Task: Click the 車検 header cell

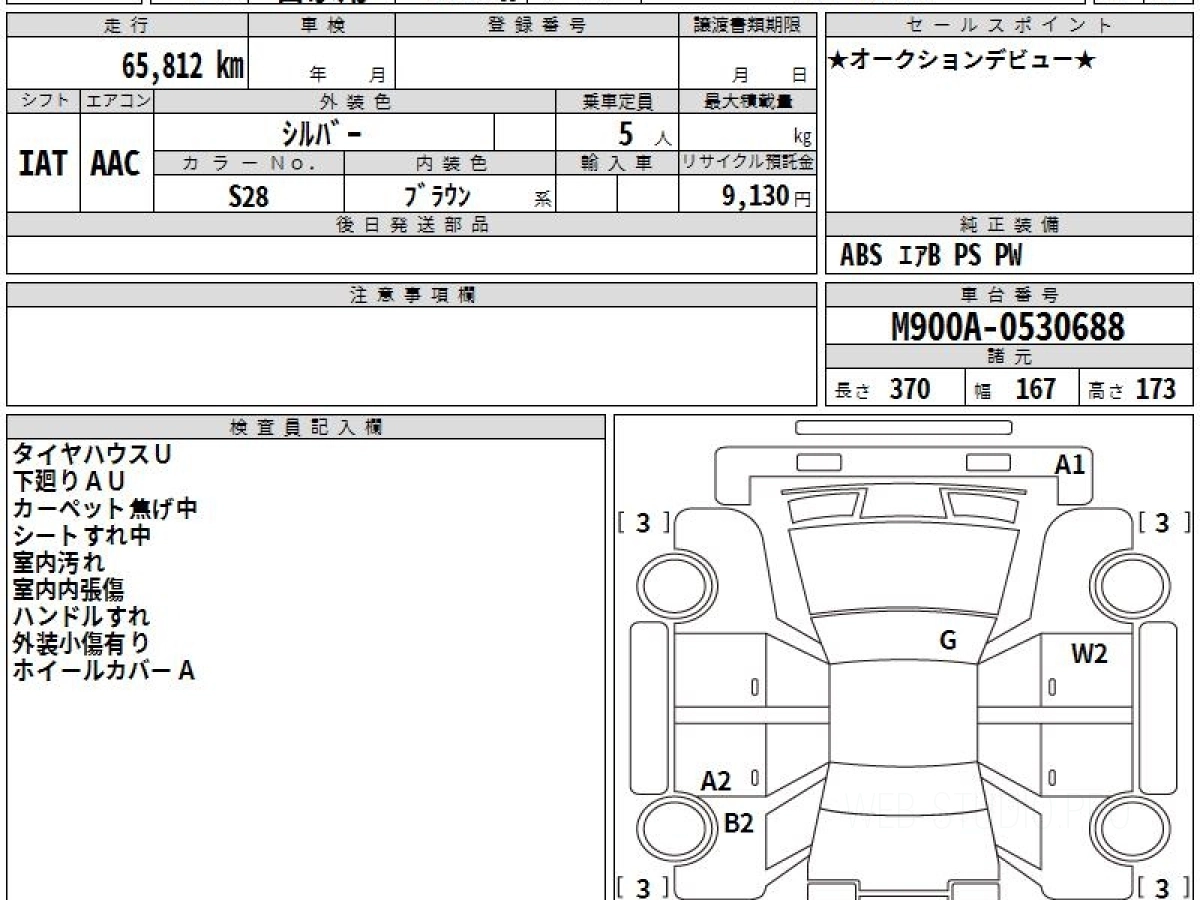Action: 322,26
